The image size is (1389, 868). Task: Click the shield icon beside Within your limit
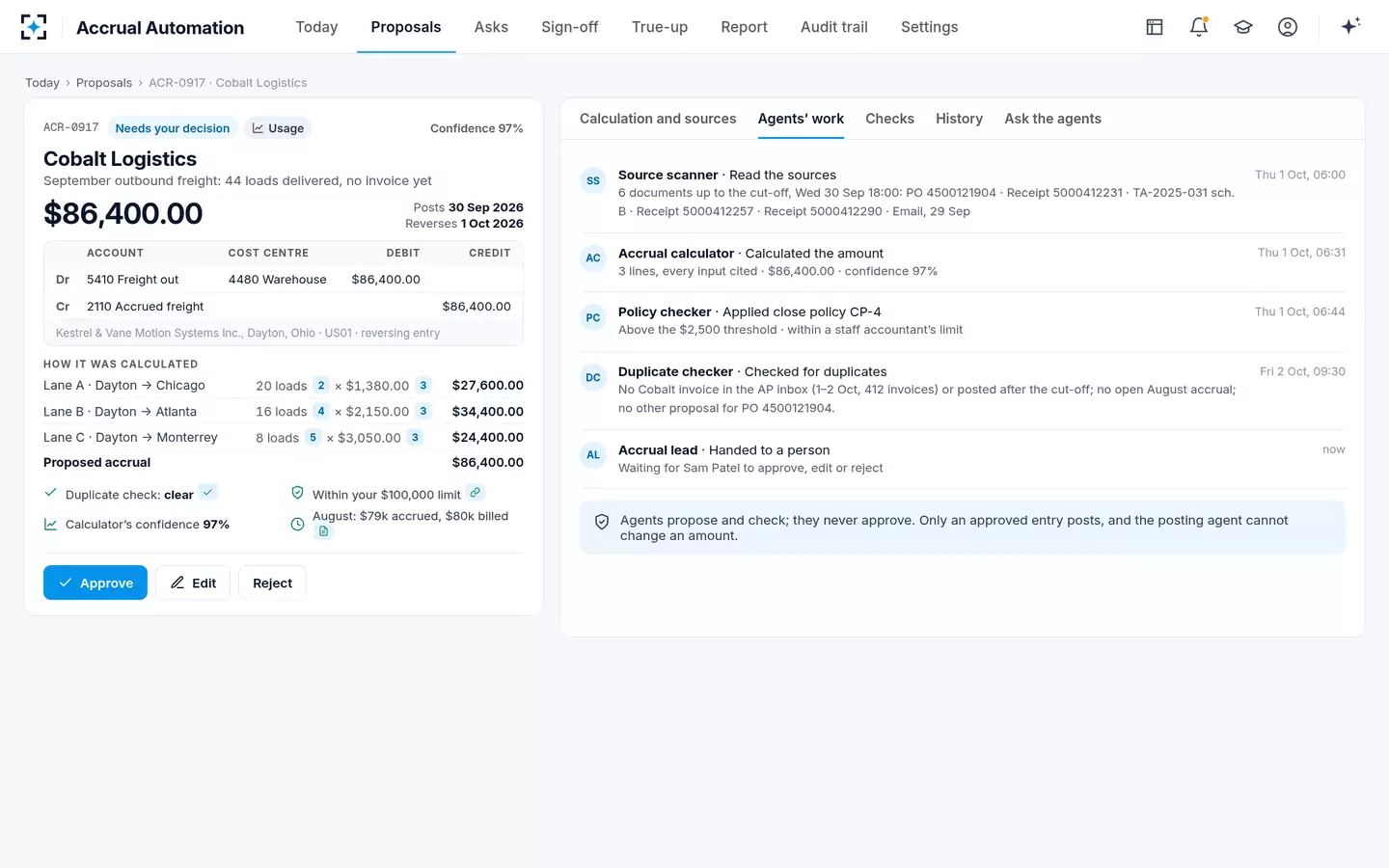tap(298, 493)
